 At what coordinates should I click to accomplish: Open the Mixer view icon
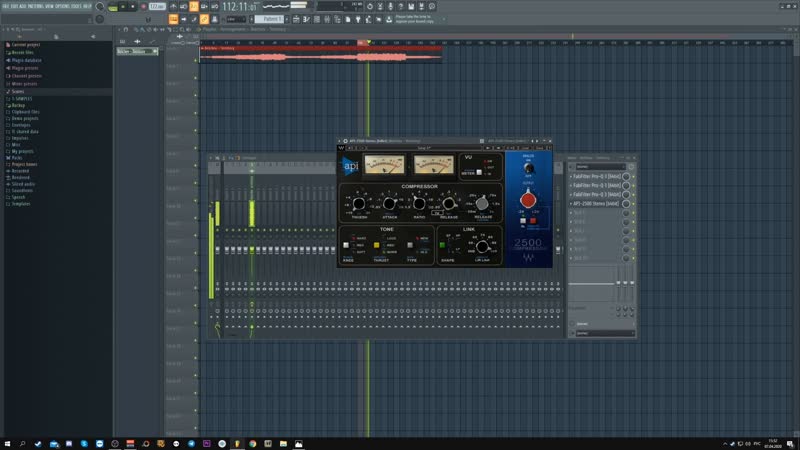327,19
